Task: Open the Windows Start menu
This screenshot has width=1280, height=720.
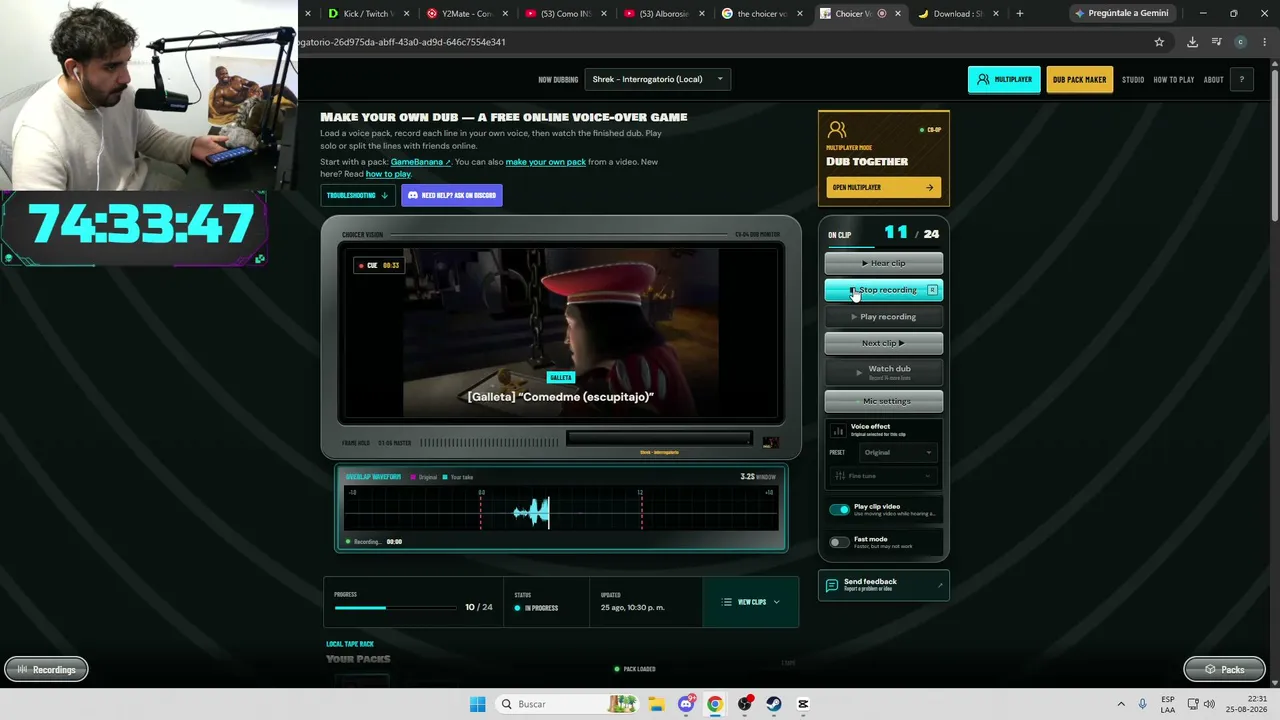Action: click(x=478, y=704)
